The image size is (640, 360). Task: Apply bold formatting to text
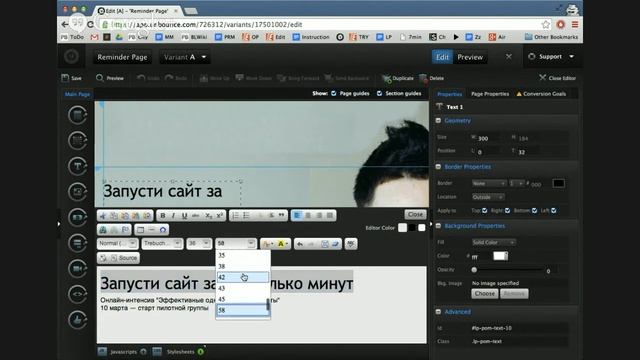click(162, 216)
